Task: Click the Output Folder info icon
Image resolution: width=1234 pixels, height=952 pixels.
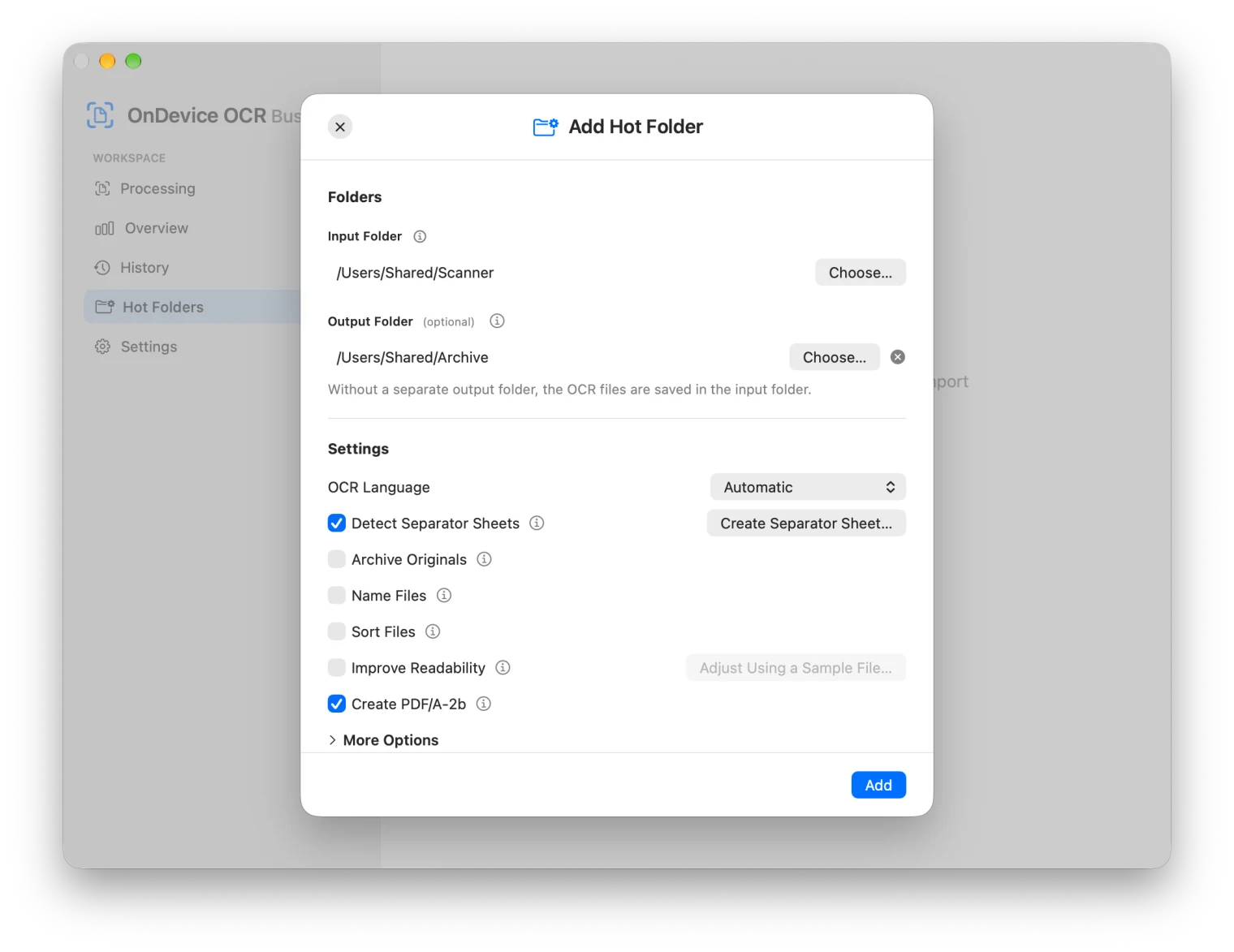Action: point(497,321)
